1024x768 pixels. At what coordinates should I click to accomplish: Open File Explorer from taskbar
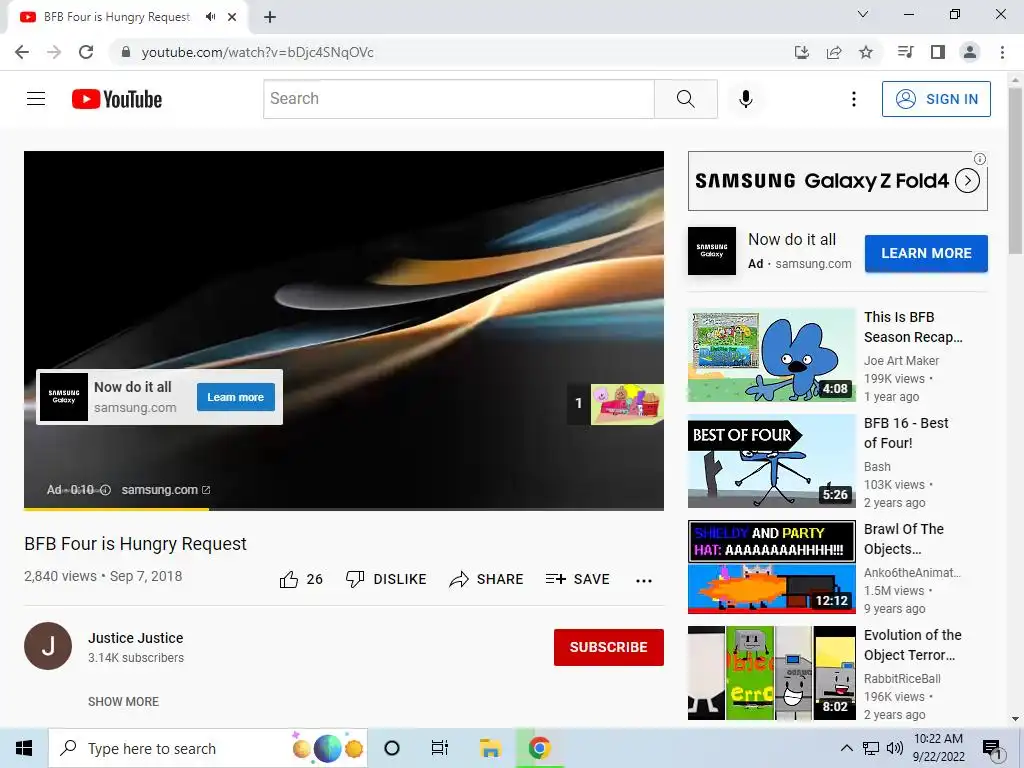(x=490, y=748)
